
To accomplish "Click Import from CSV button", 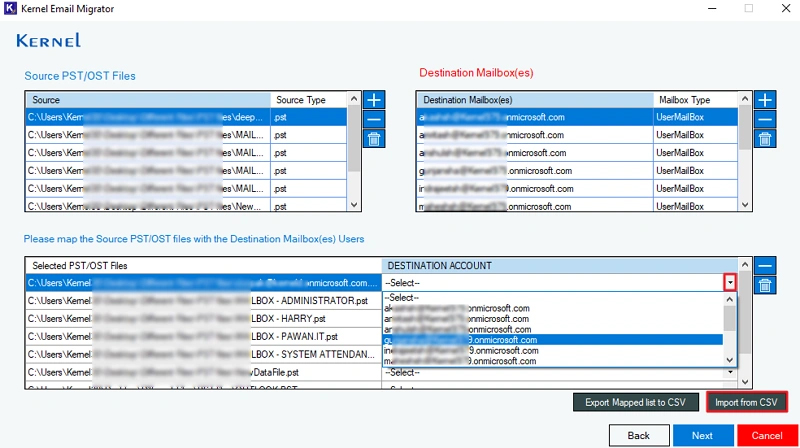I will tap(746, 402).
